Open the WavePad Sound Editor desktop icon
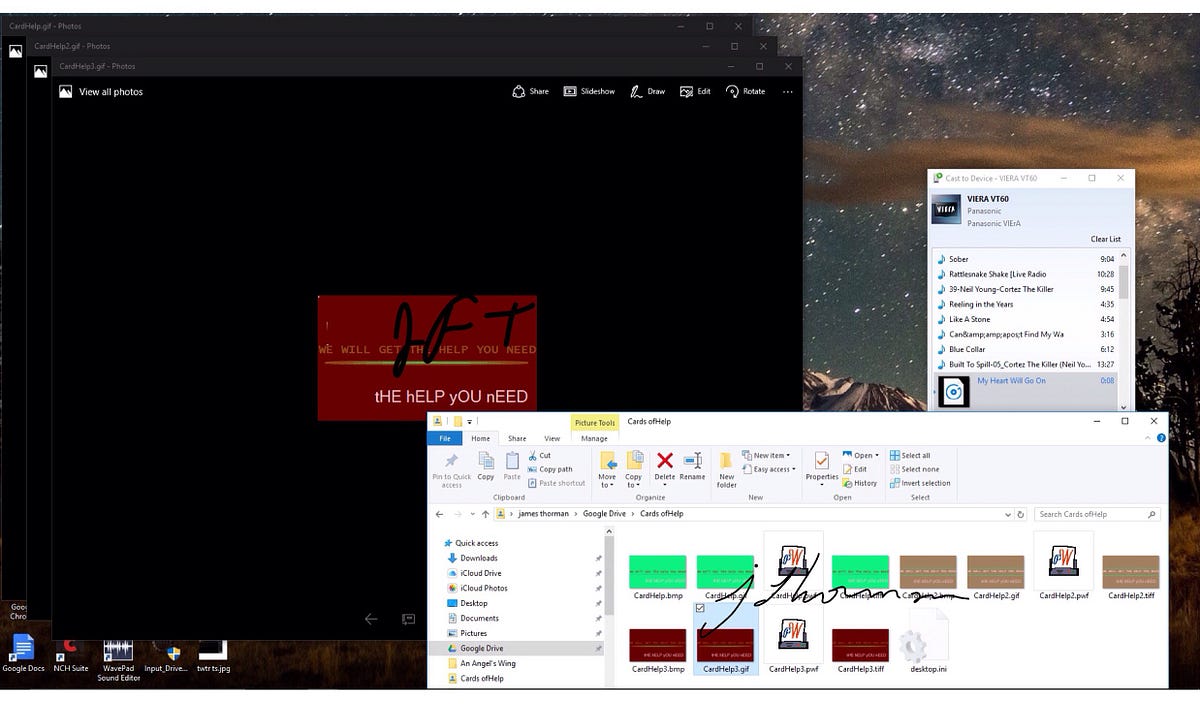This screenshot has width=1200, height=709. coord(118,654)
